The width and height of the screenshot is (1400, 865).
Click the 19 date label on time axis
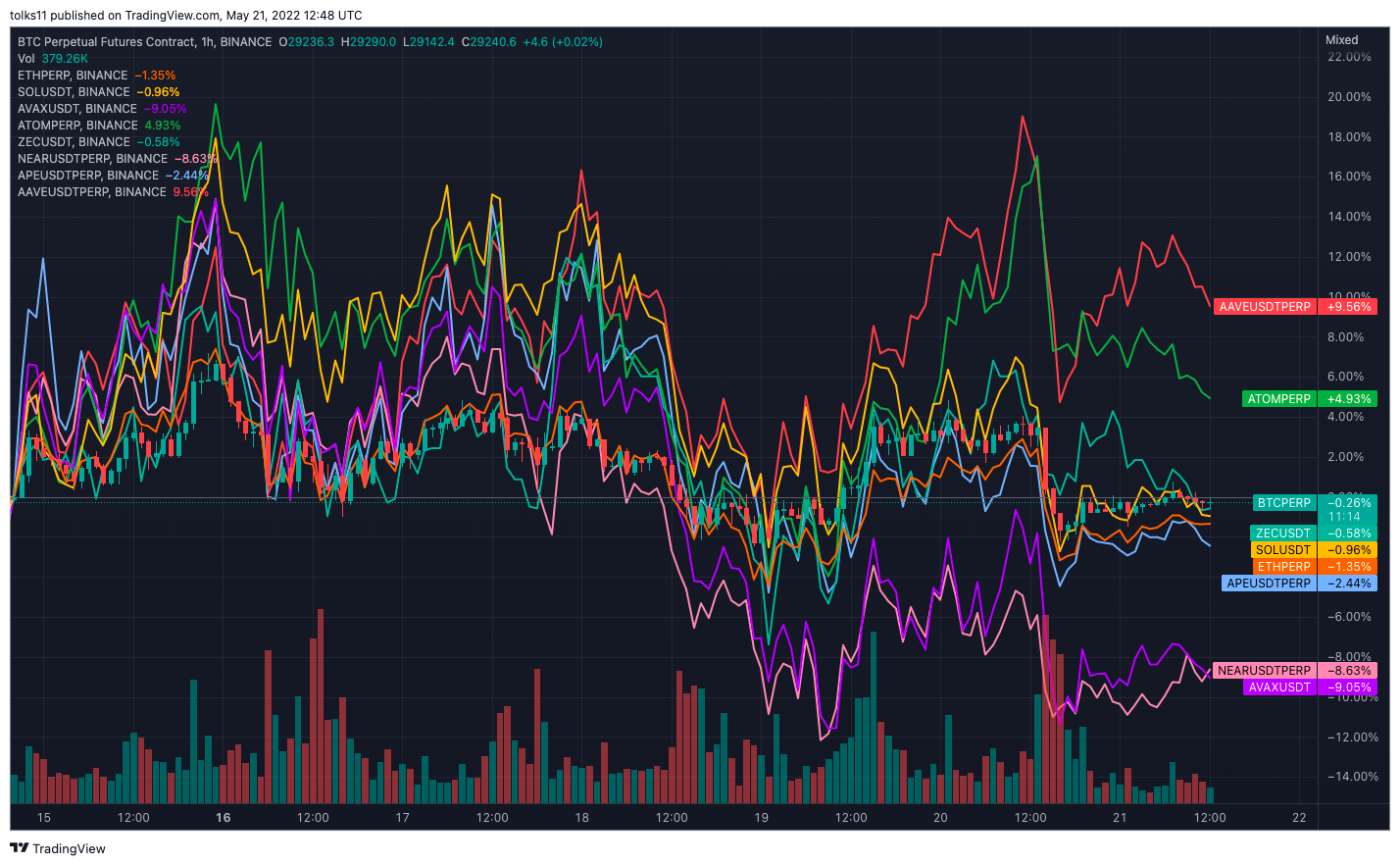click(762, 818)
